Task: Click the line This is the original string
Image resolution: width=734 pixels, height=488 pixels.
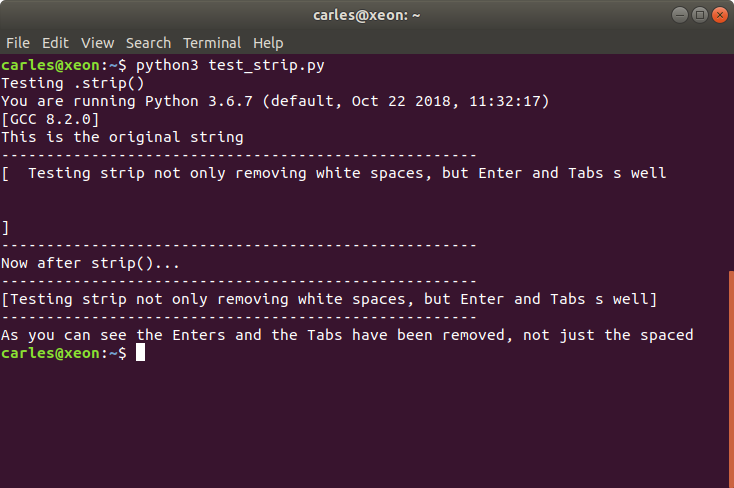Action: click(122, 137)
